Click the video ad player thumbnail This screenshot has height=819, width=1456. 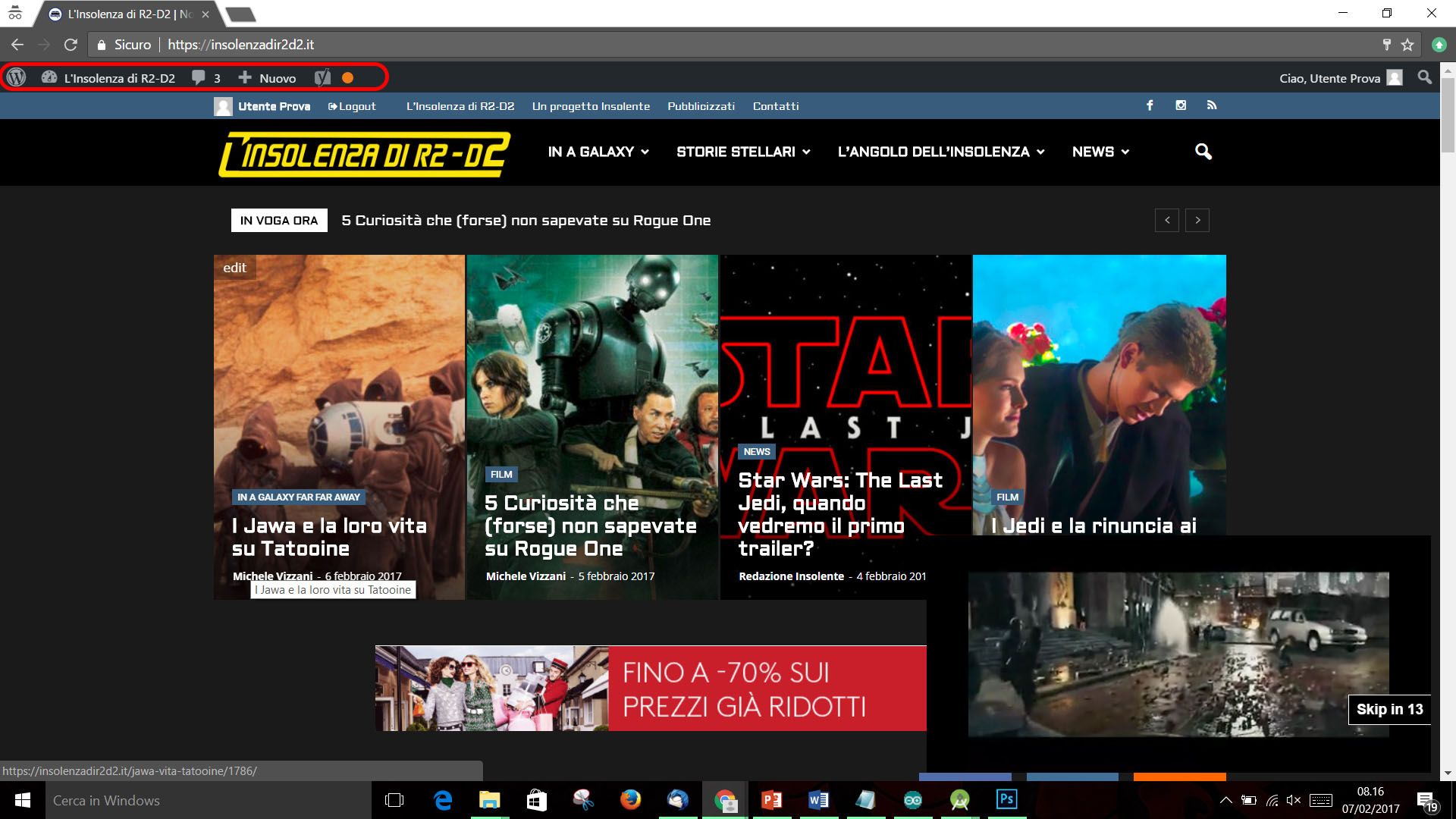click(1178, 654)
